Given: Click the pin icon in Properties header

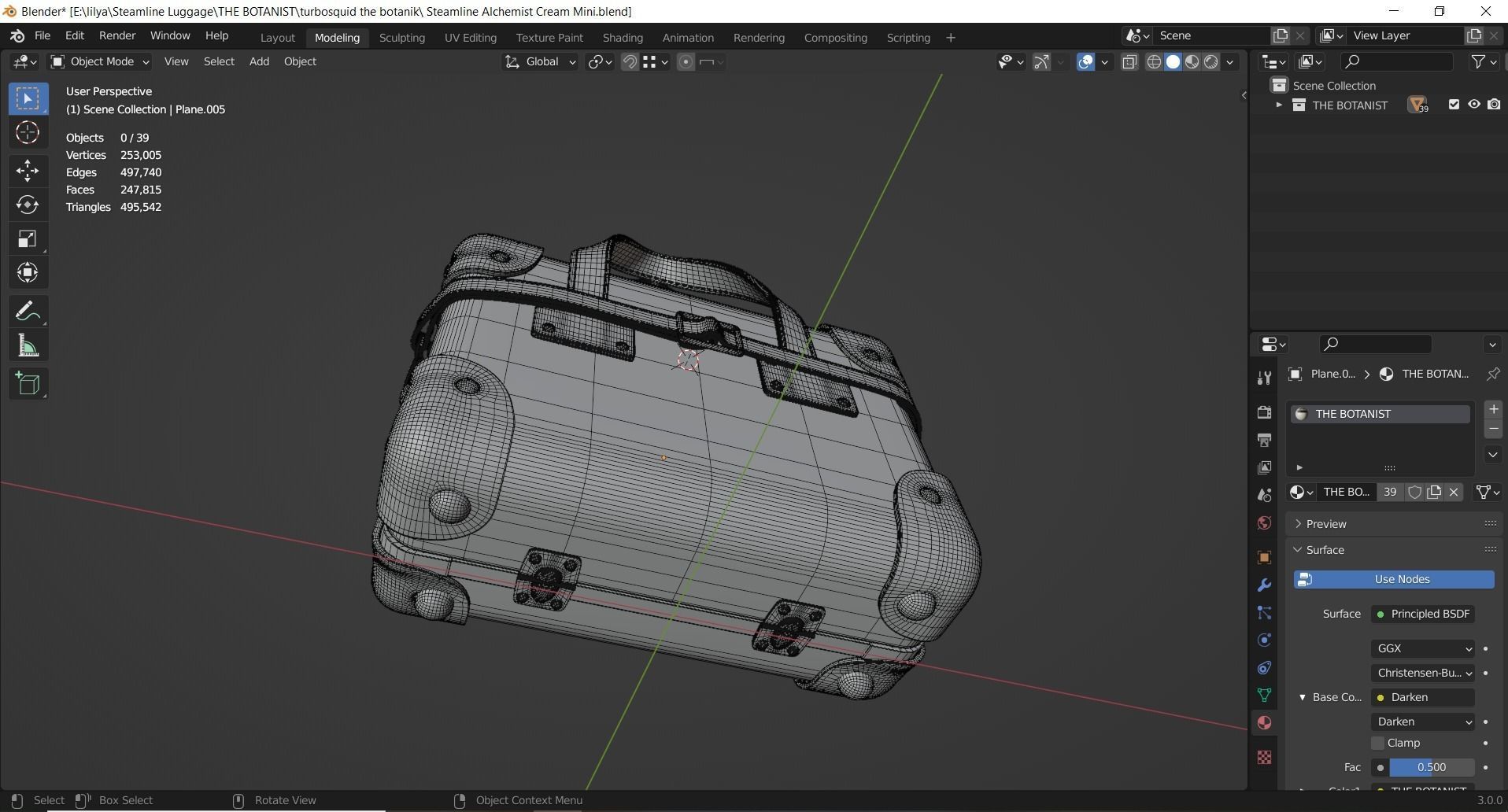Looking at the screenshot, I should 1492,374.
